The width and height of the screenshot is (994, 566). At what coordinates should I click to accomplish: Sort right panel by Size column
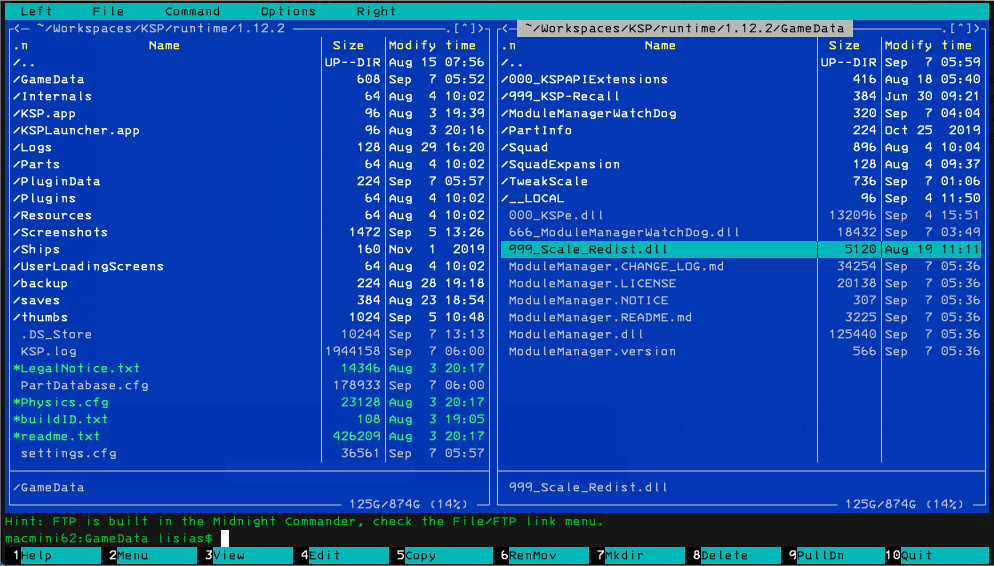click(844, 46)
